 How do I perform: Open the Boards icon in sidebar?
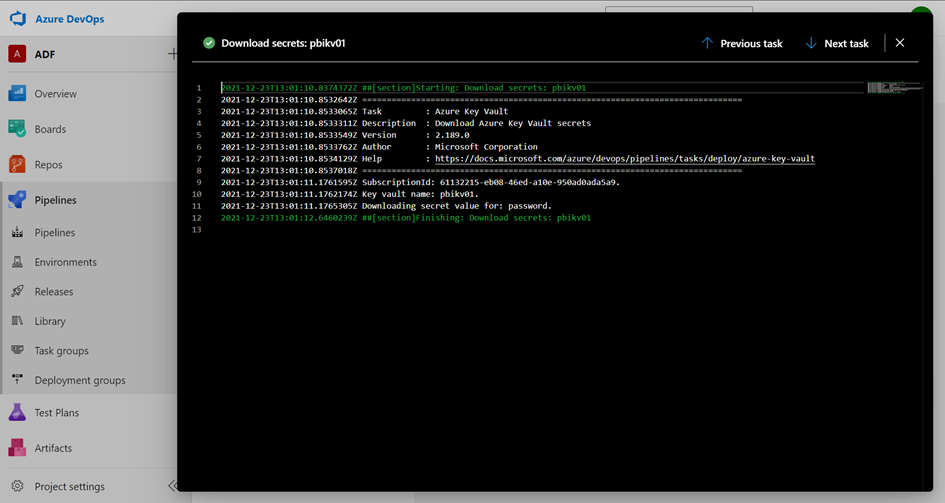pos(17,129)
